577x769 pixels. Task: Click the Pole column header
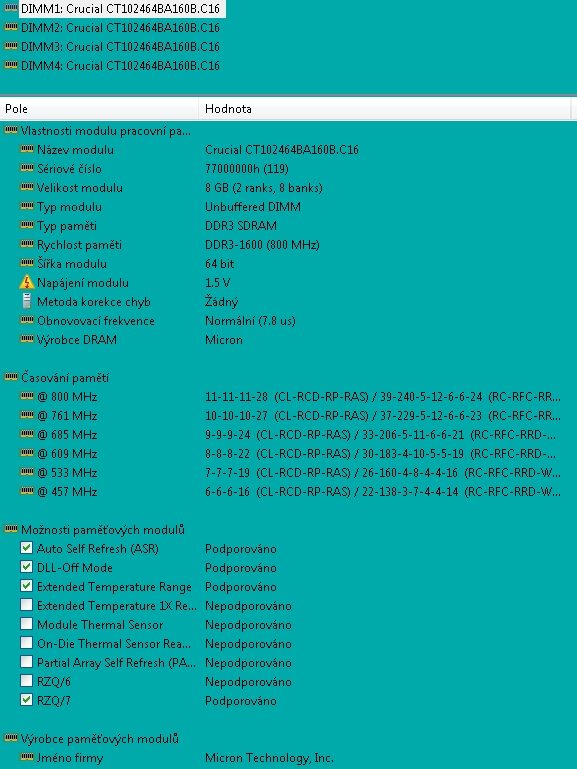coord(99,108)
